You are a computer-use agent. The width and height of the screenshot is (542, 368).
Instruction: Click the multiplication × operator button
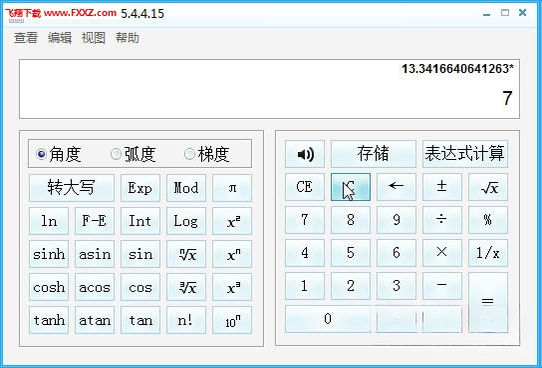pyautogui.click(x=442, y=253)
